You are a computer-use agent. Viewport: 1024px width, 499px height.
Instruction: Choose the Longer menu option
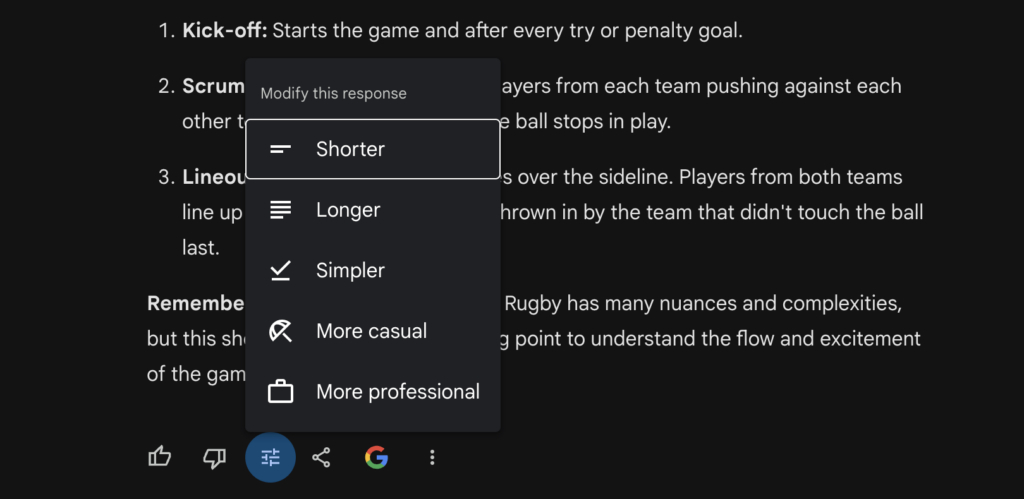tap(373, 210)
